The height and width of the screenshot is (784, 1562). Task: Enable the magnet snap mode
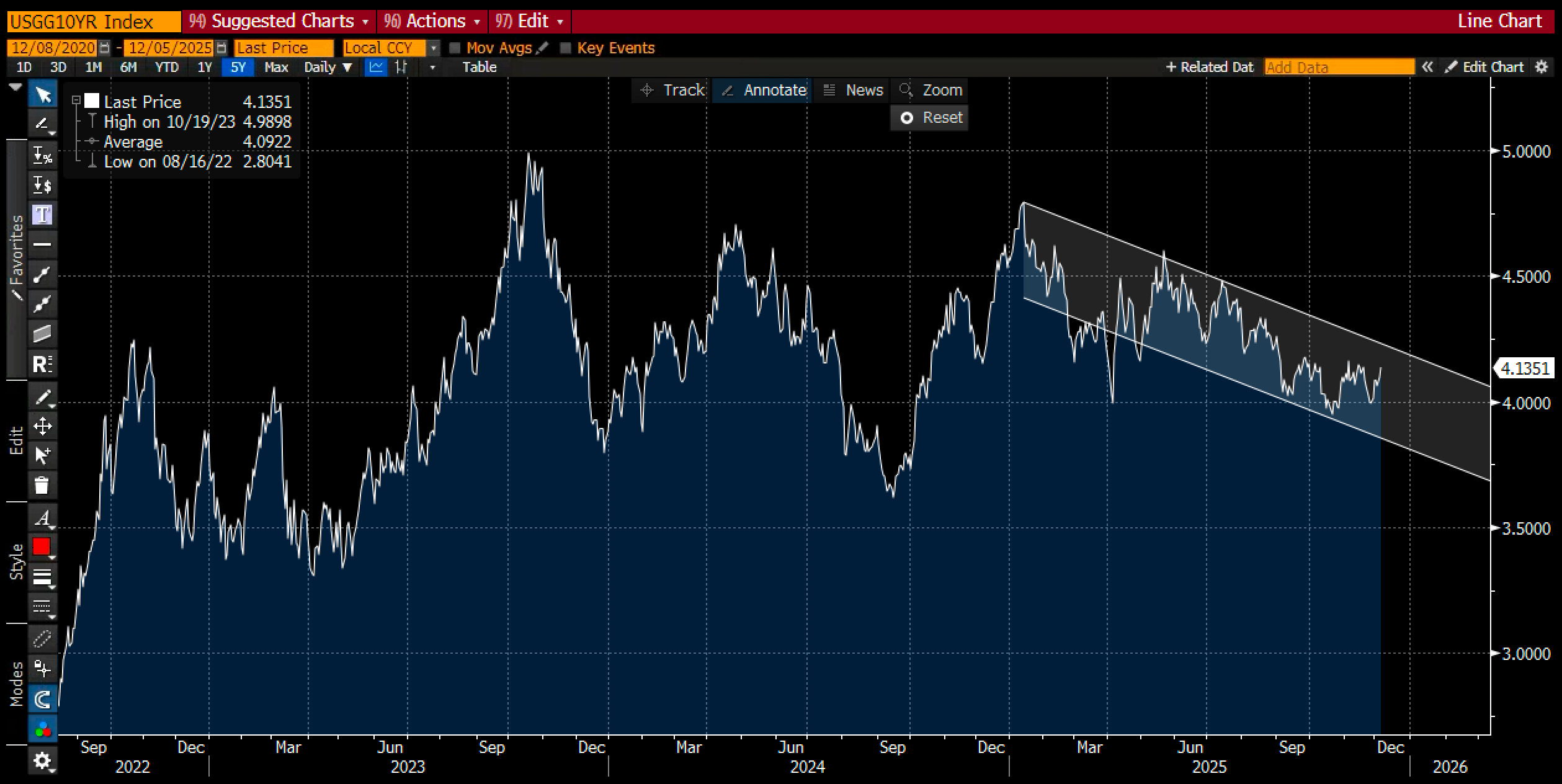coord(42,700)
